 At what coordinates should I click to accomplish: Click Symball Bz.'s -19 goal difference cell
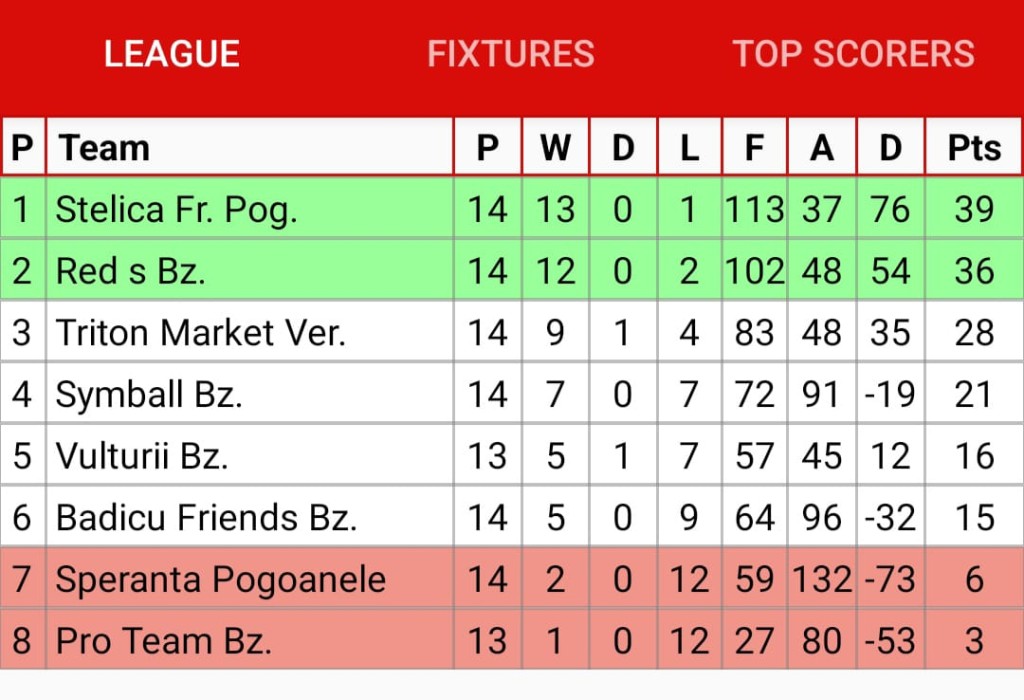coord(890,394)
